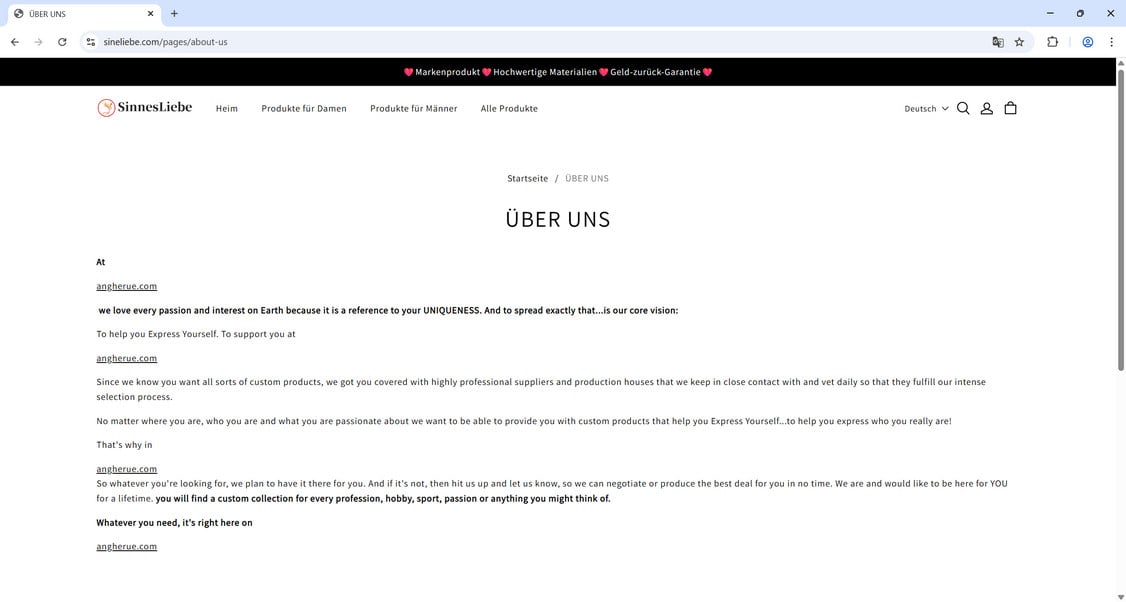Click the scrollbar down arrow
Screen dimensions: 1126x602
coord(1120,596)
